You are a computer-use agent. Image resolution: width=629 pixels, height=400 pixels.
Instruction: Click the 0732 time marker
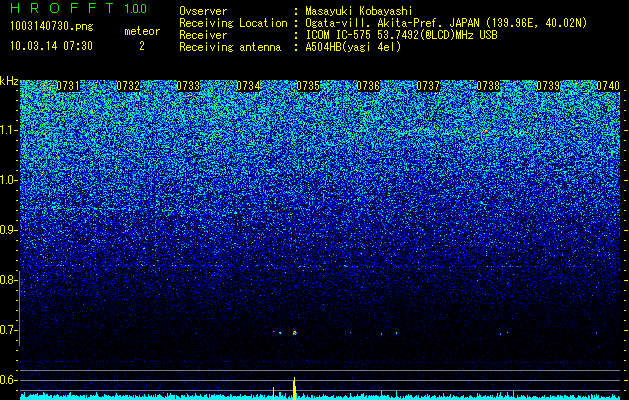coord(128,86)
